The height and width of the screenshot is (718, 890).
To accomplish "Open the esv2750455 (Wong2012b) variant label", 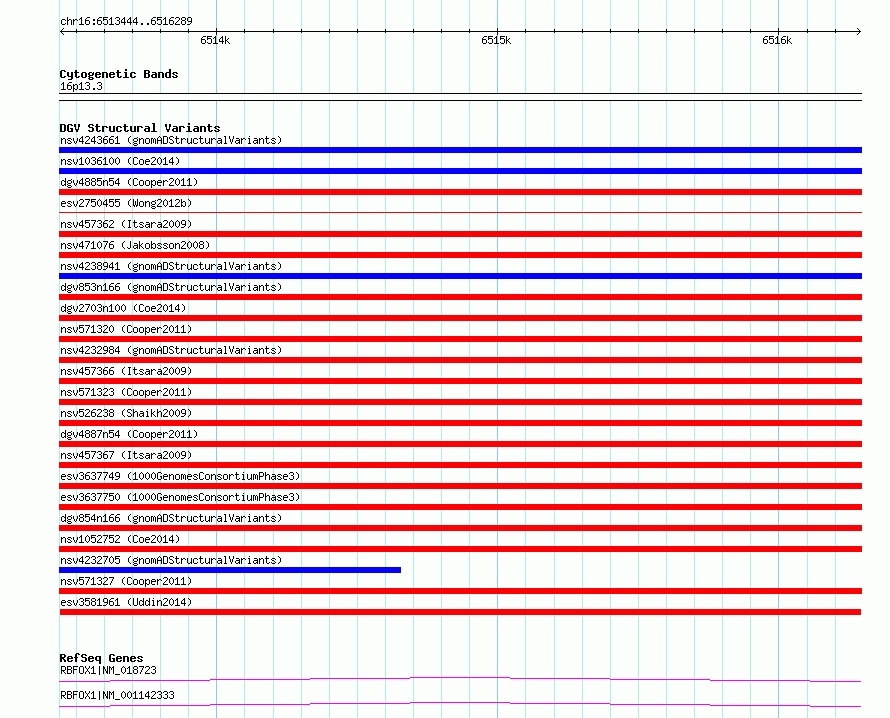I will point(126,203).
